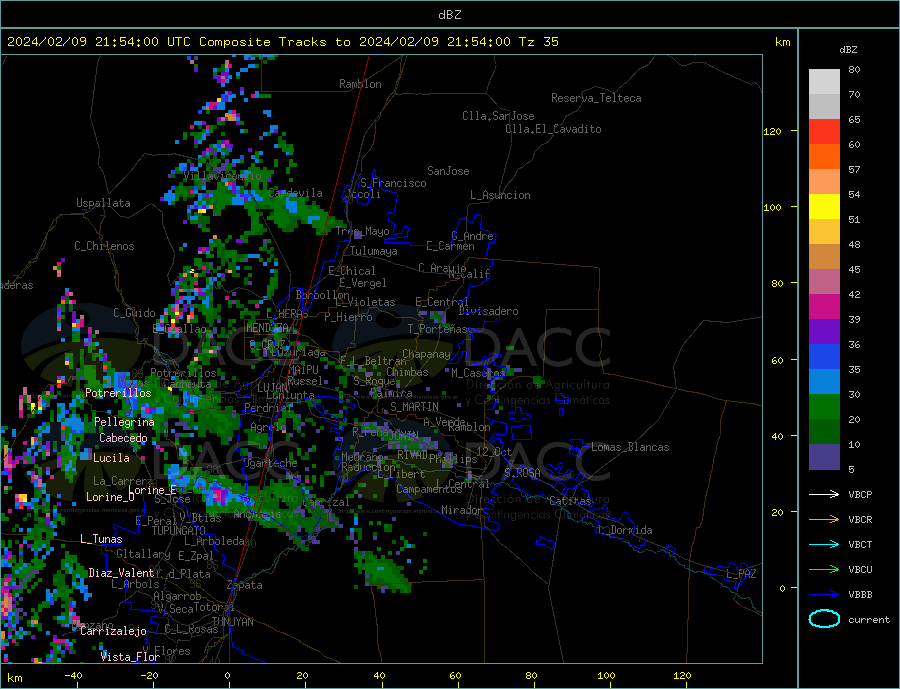
Task: Click the Lucila place label
Action: click(111, 458)
